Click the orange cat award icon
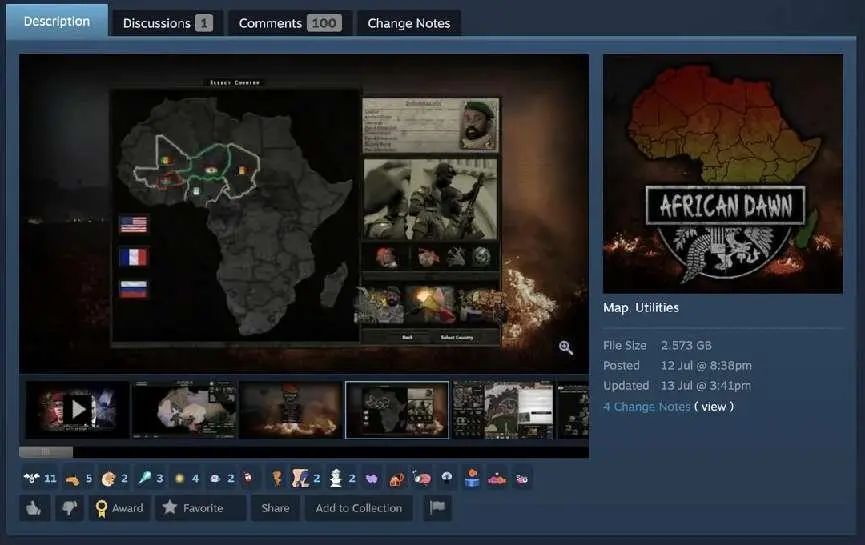 tap(396, 480)
